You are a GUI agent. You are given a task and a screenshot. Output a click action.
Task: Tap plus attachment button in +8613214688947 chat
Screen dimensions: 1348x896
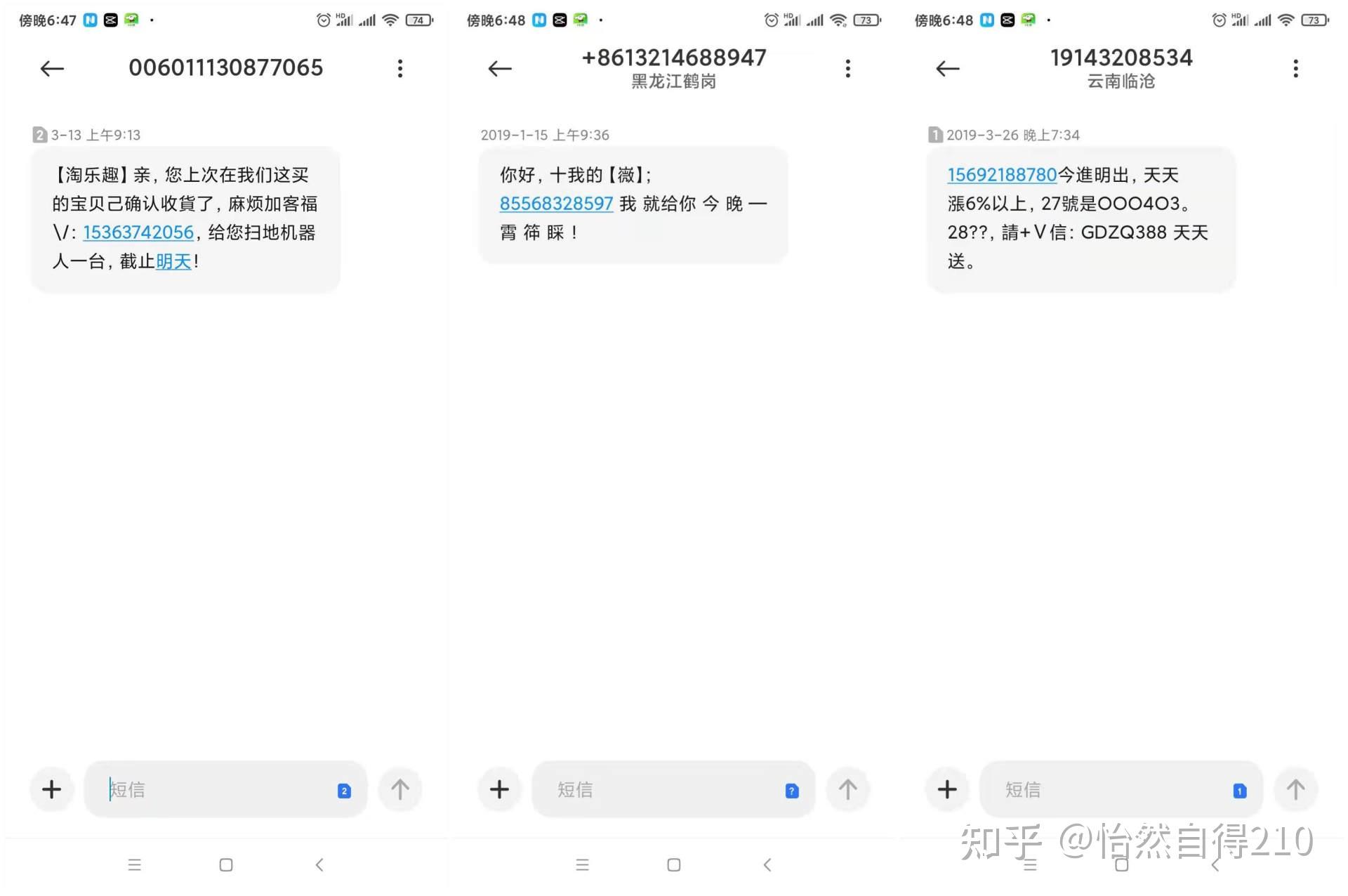[499, 789]
